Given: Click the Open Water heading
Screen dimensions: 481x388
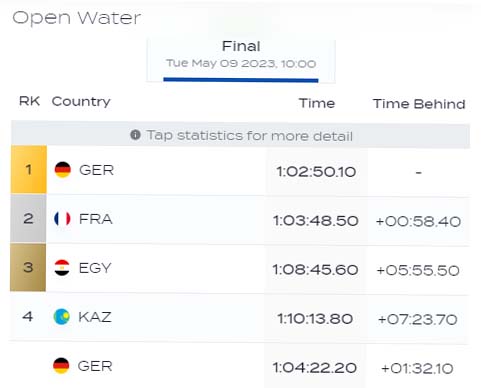Looking at the screenshot, I should tap(77, 18).
